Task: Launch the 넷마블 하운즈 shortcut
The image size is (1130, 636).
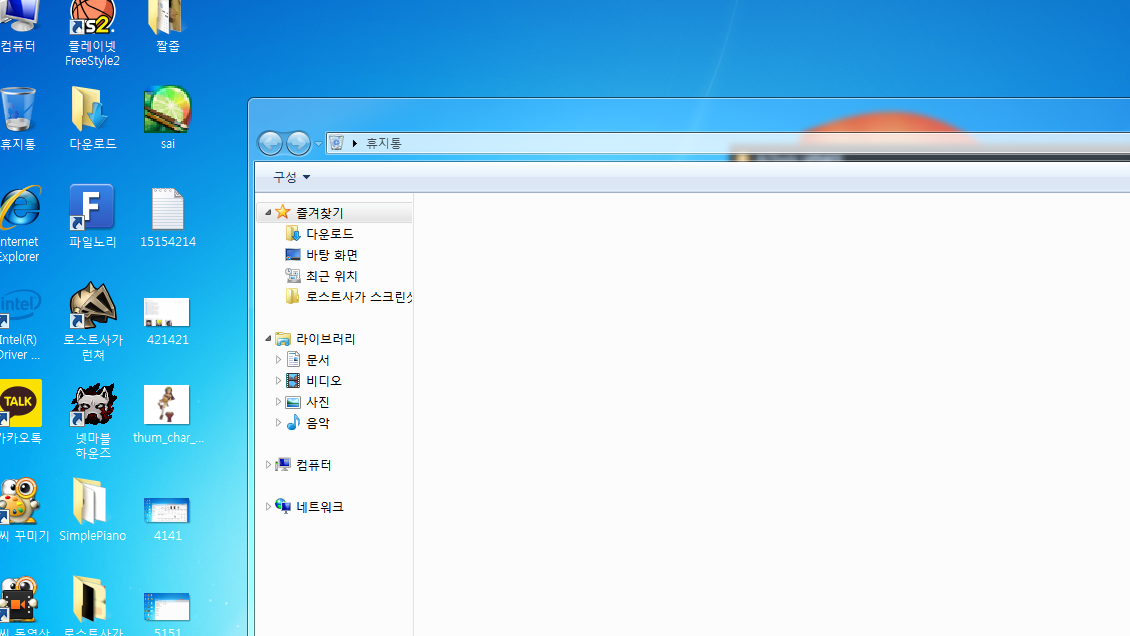Action: 93,421
